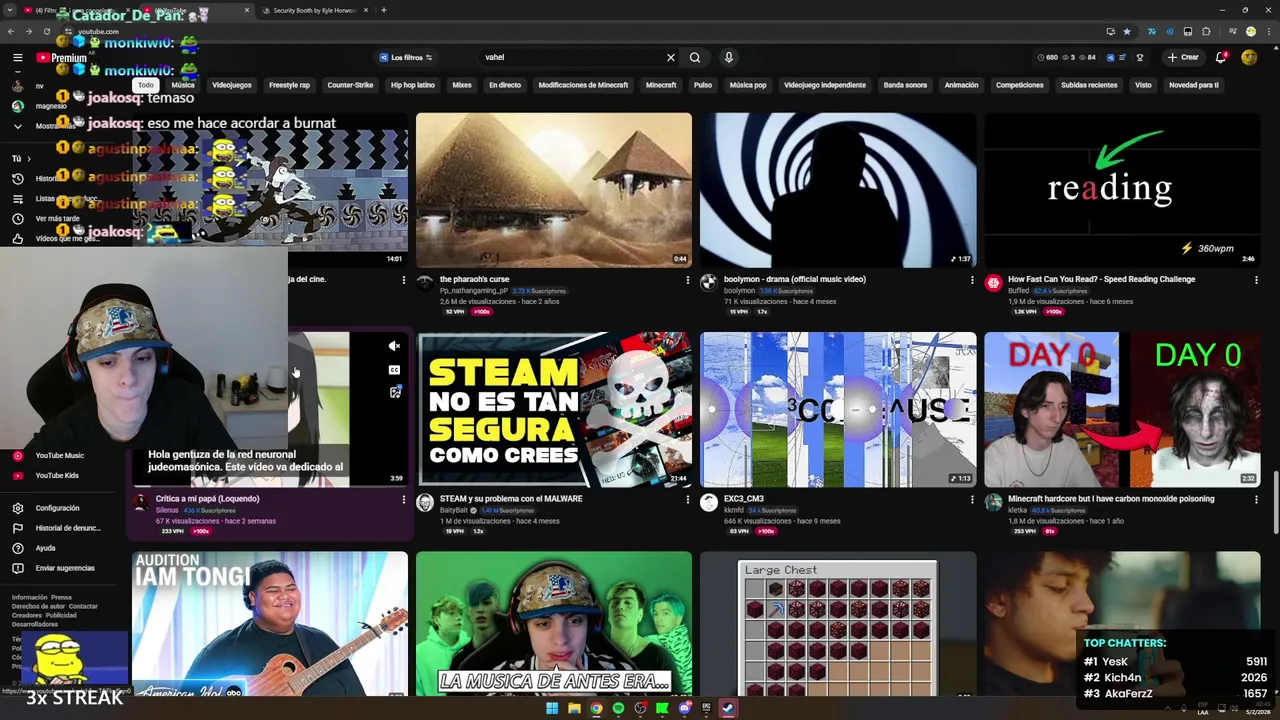The image size is (1280, 720).
Task: Reload the page
Action: (46, 31)
